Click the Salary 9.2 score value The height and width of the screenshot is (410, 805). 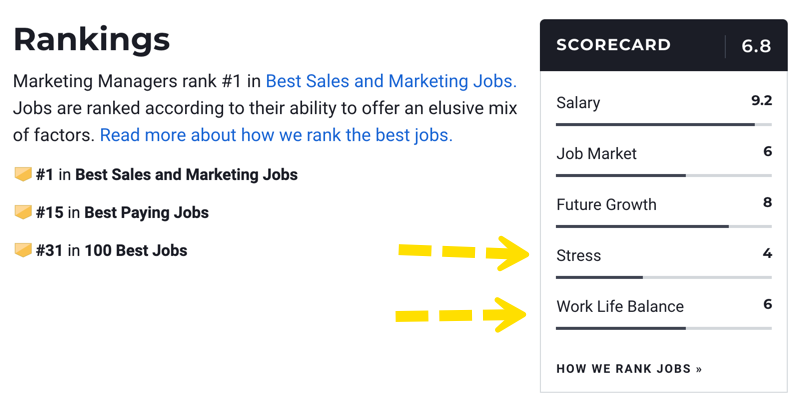pos(761,100)
